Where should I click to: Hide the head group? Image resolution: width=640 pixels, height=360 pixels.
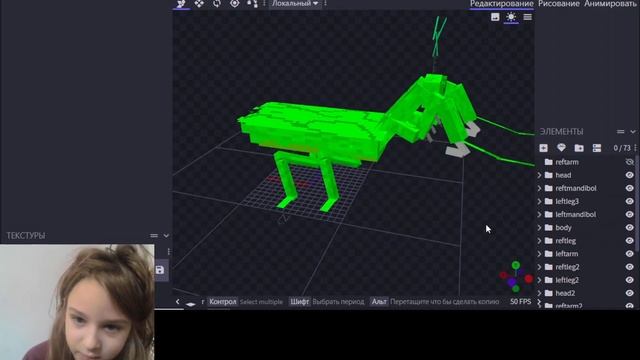pos(630,175)
